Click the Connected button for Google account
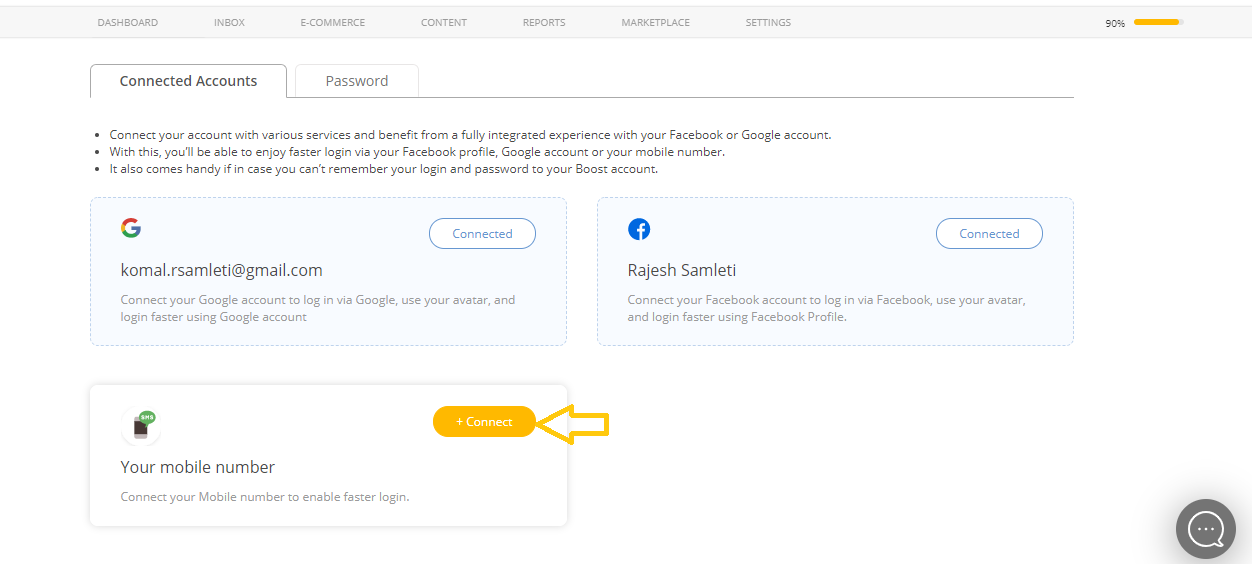The width and height of the screenshot is (1252, 564). click(482, 234)
